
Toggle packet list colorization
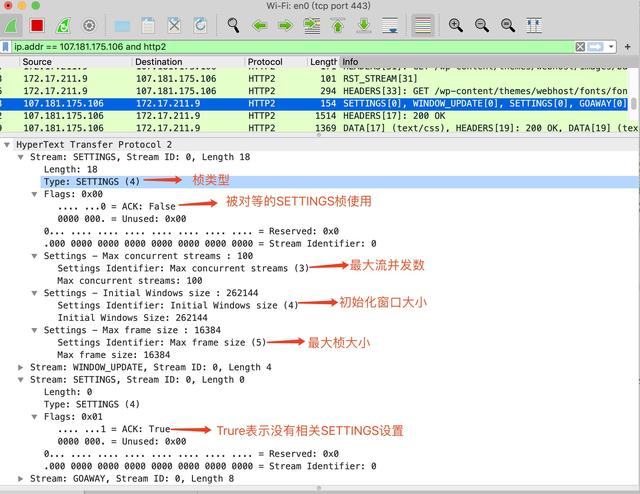pos(423,25)
